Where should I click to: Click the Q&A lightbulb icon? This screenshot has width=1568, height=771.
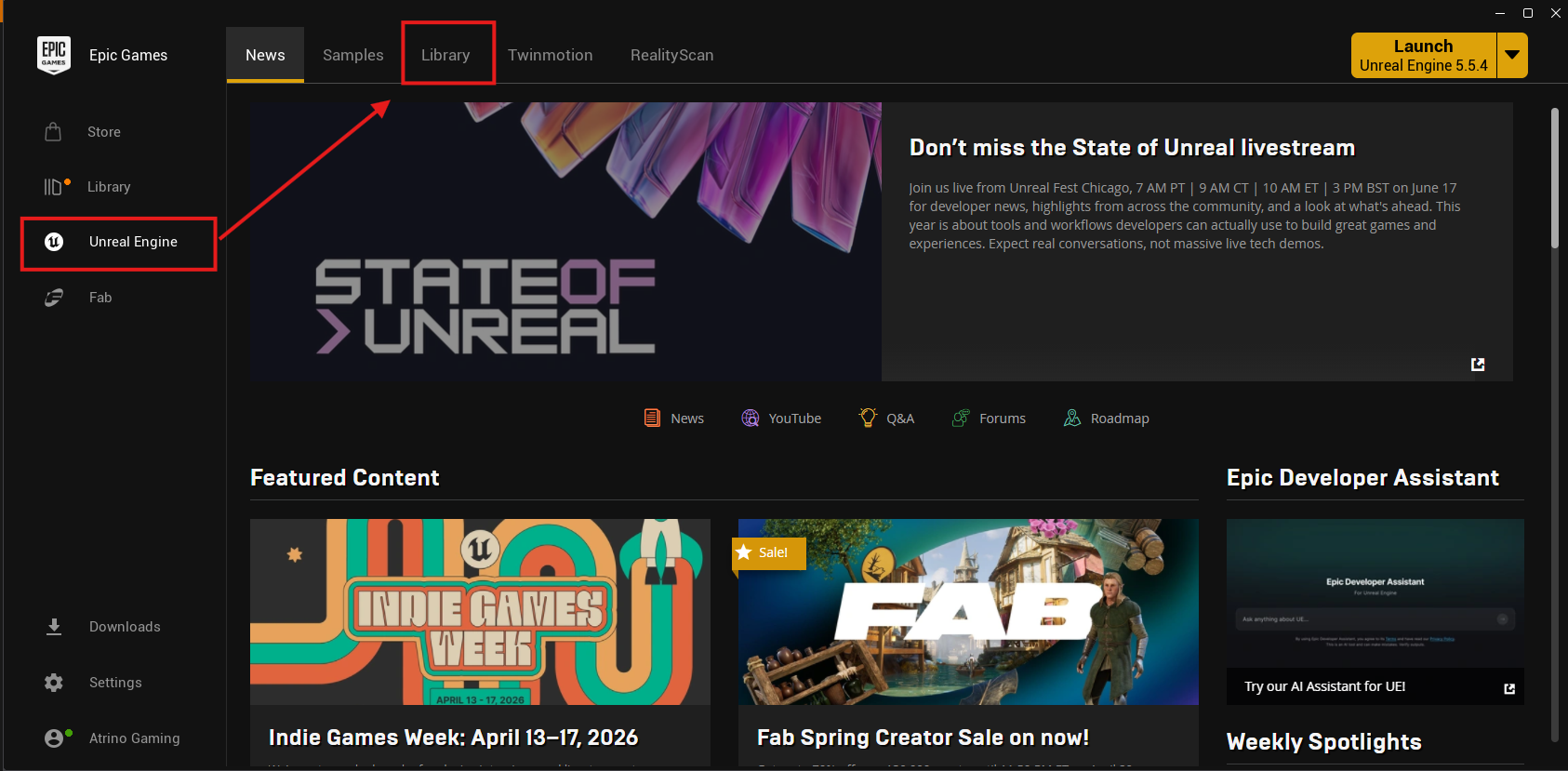[868, 419]
